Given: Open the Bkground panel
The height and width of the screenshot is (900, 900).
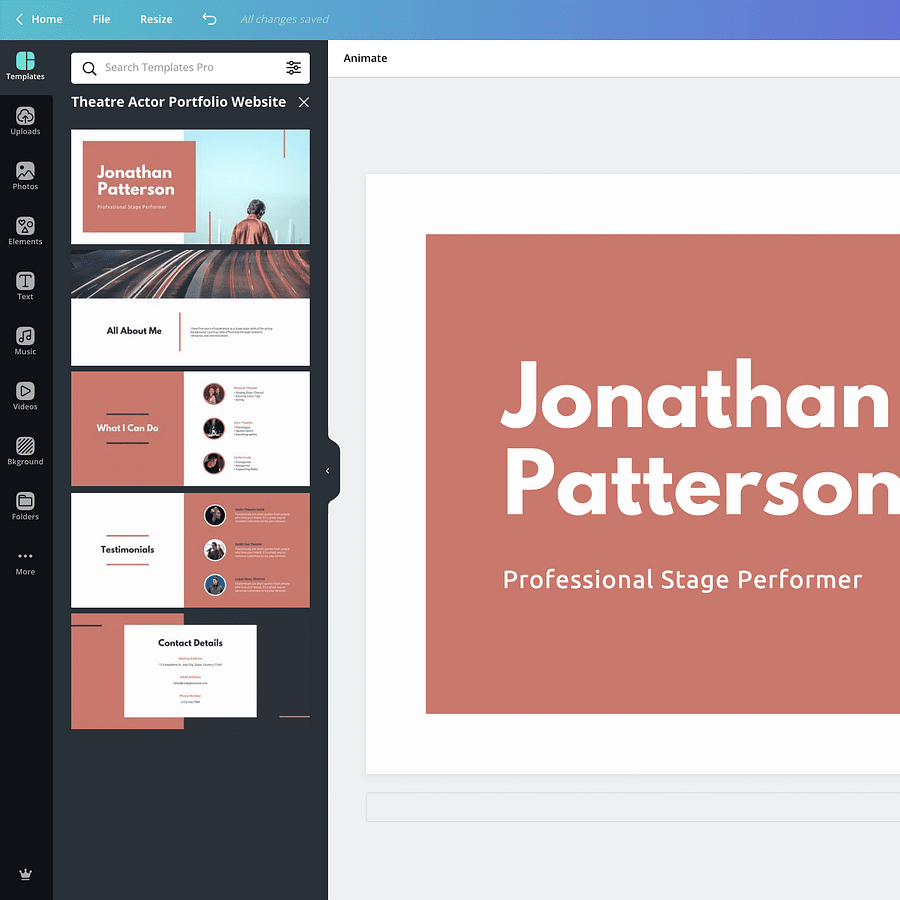Looking at the screenshot, I should point(25,451).
